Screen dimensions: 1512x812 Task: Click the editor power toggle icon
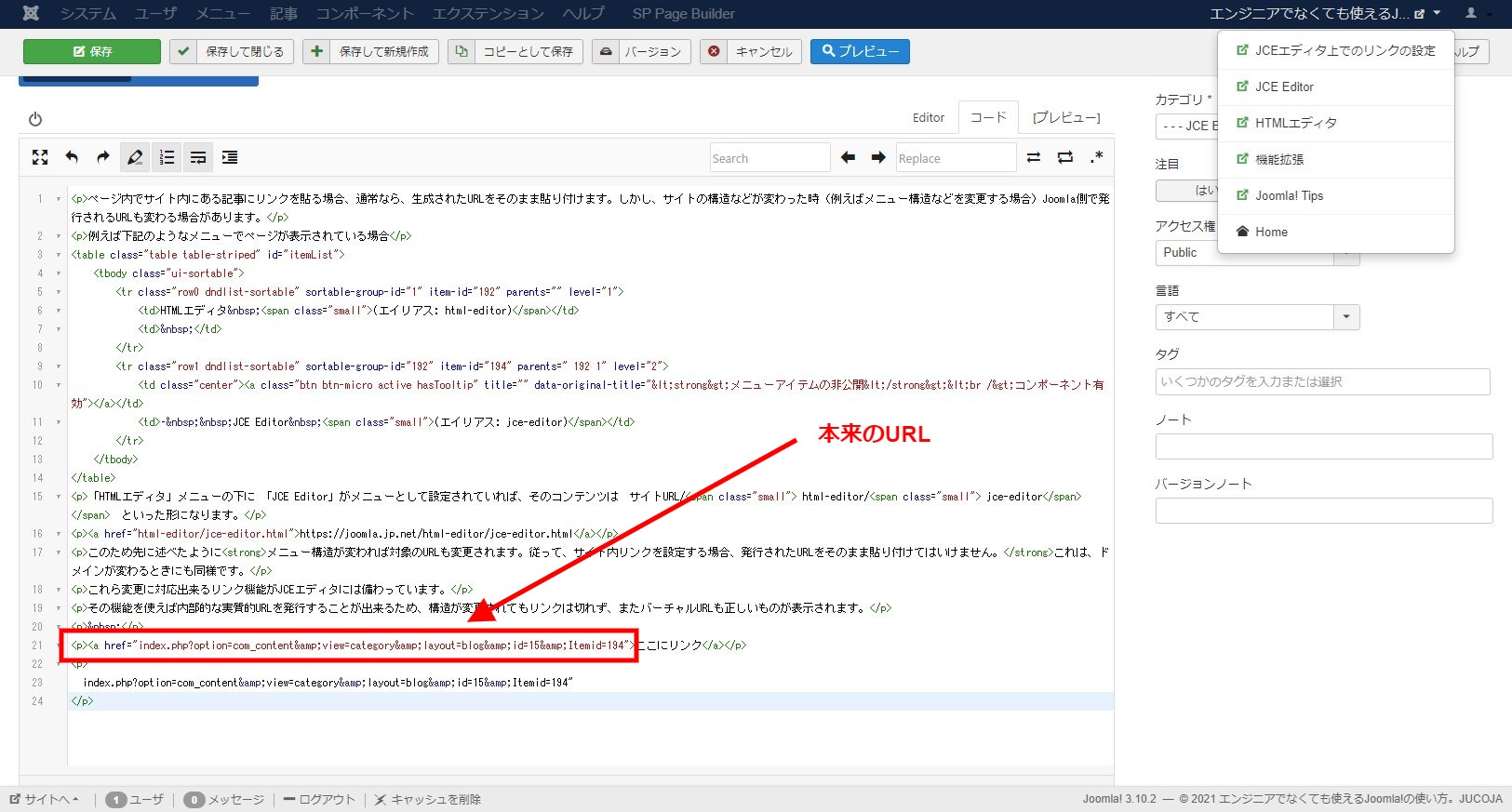pyautogui.click(x=35, y=119)
